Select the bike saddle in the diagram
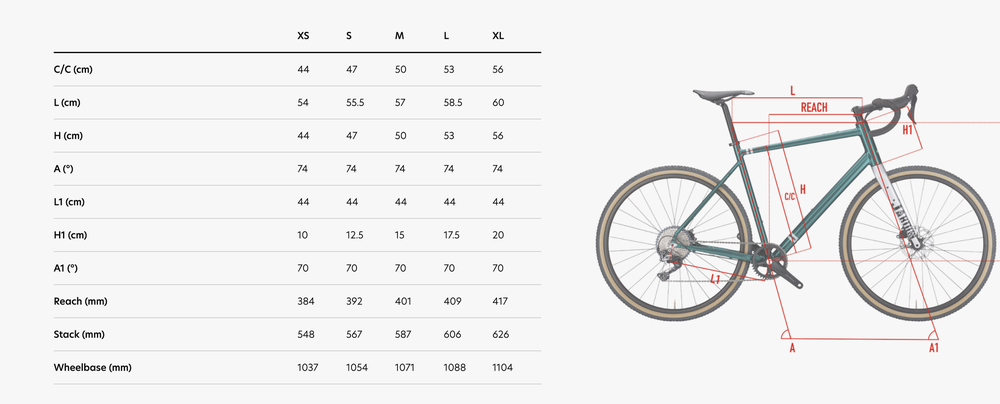The image size is (1000, 404). click(x=720, y=95)
